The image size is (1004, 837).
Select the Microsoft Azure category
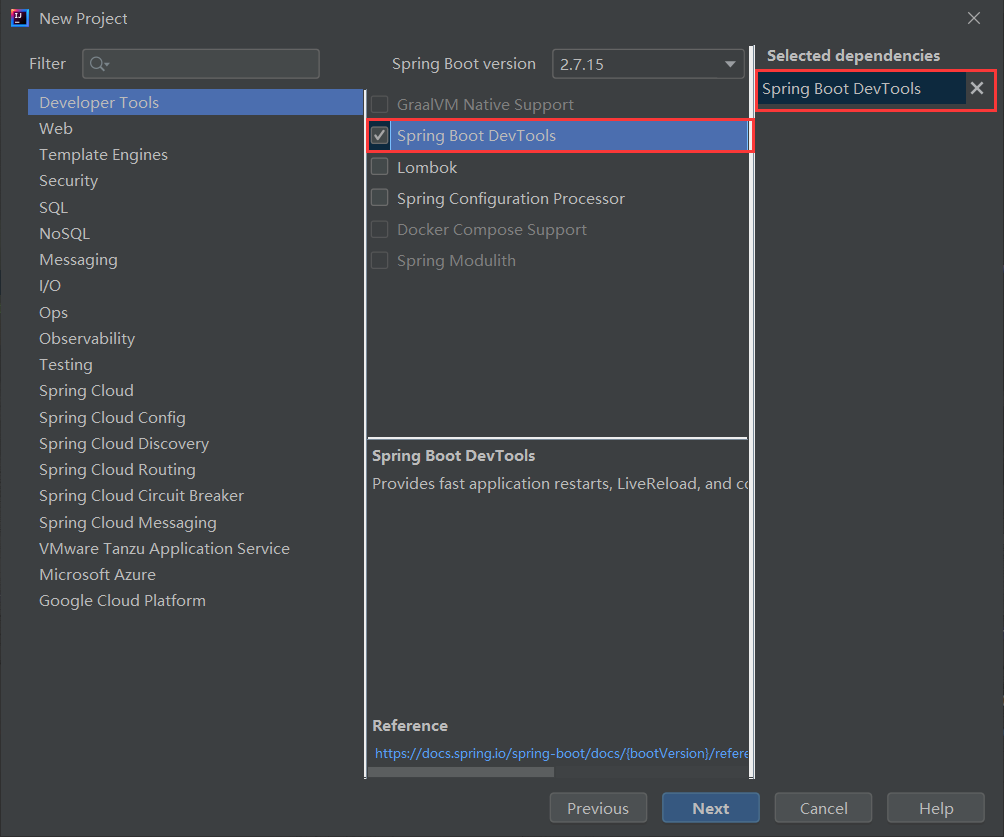coord(97,574)
